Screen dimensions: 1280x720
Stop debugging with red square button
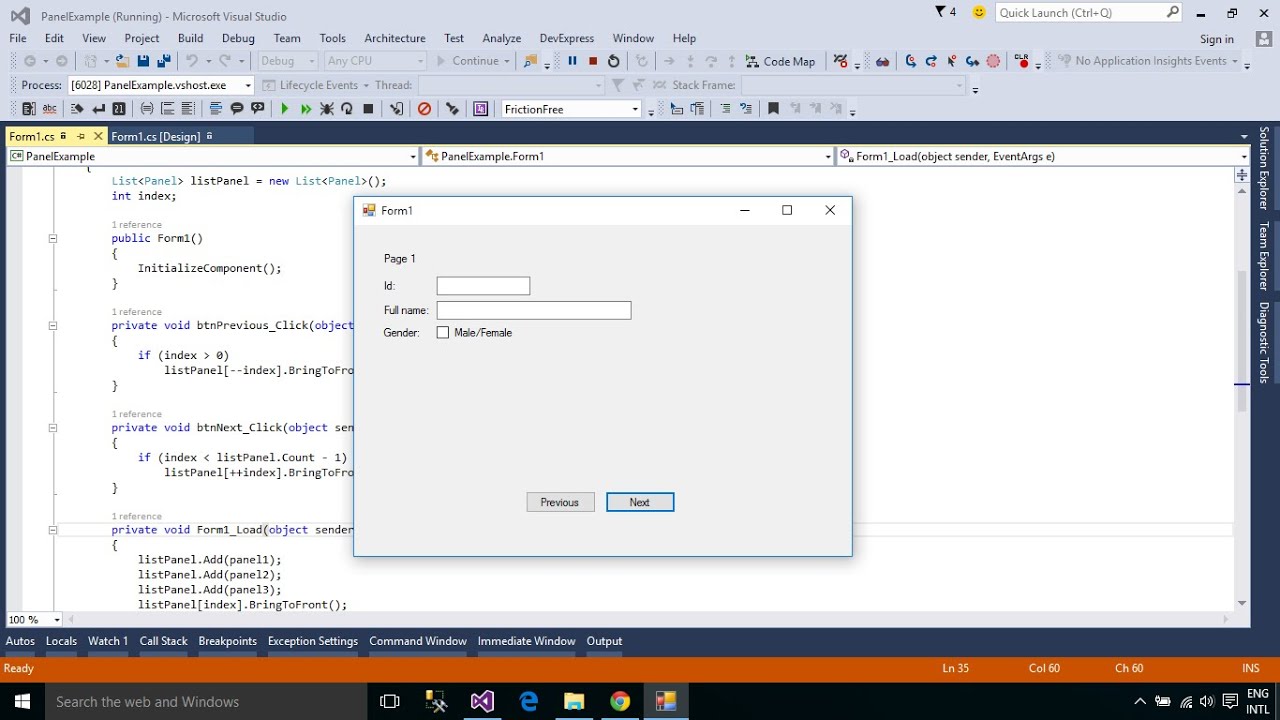coord(593,61)
